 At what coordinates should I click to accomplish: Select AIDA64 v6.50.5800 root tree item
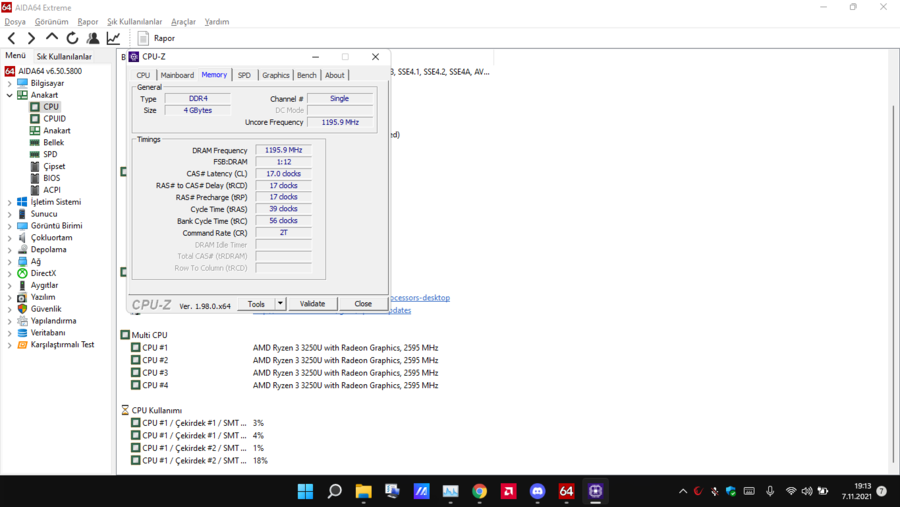coord(50,71)
